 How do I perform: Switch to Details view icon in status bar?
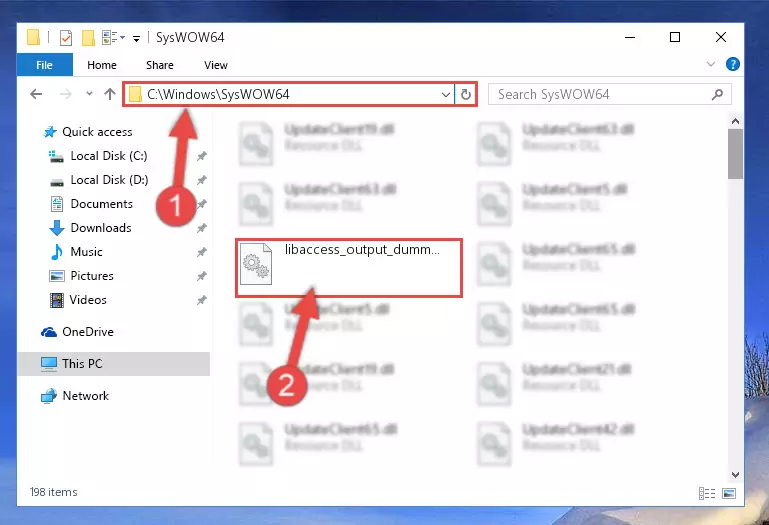coord(707,493)
